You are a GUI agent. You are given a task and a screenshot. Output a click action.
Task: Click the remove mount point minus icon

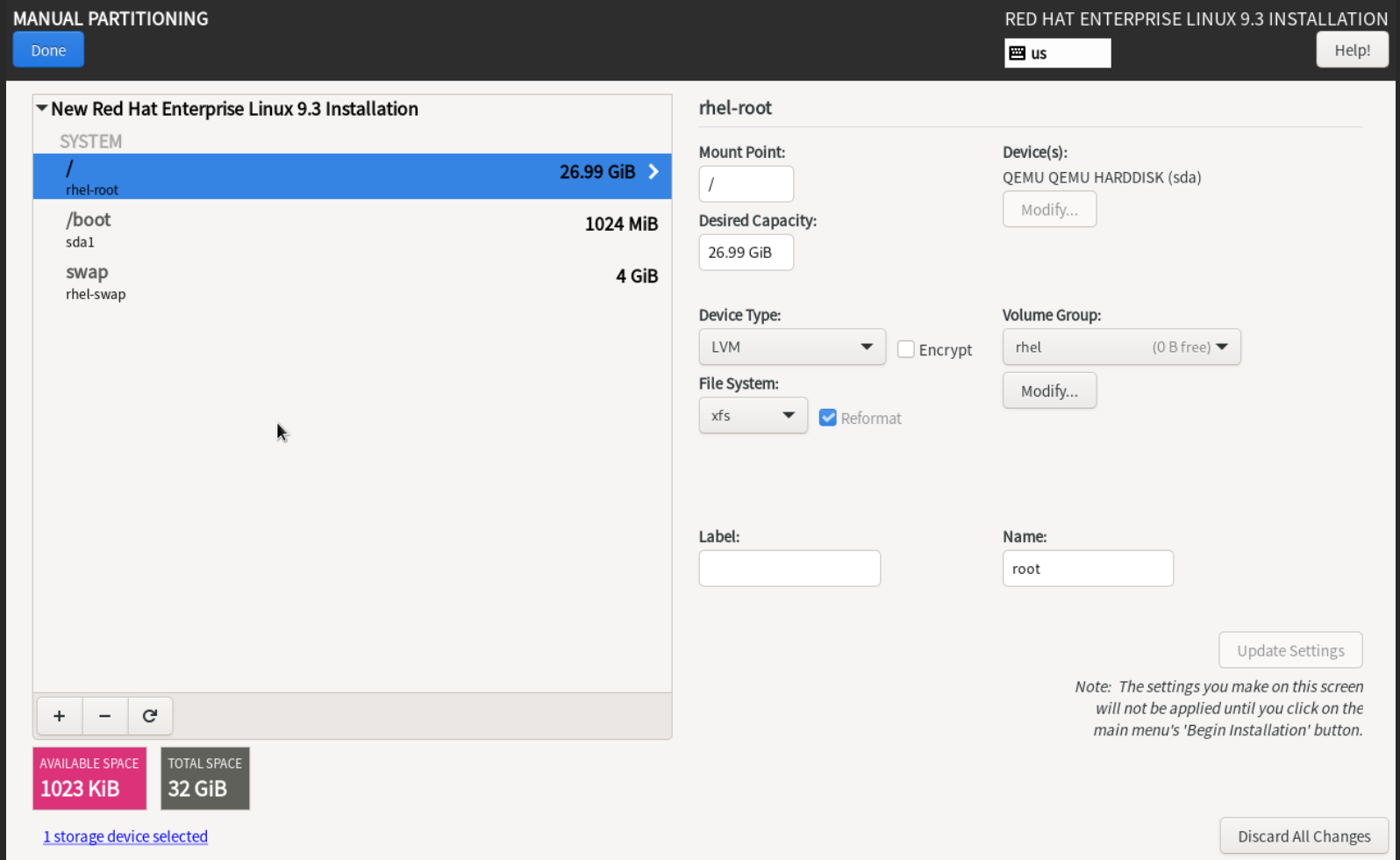point(104,716)
